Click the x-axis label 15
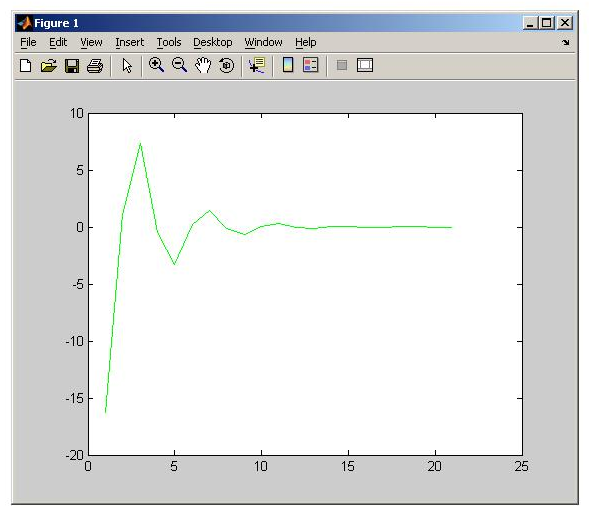 tap(347, 467)
